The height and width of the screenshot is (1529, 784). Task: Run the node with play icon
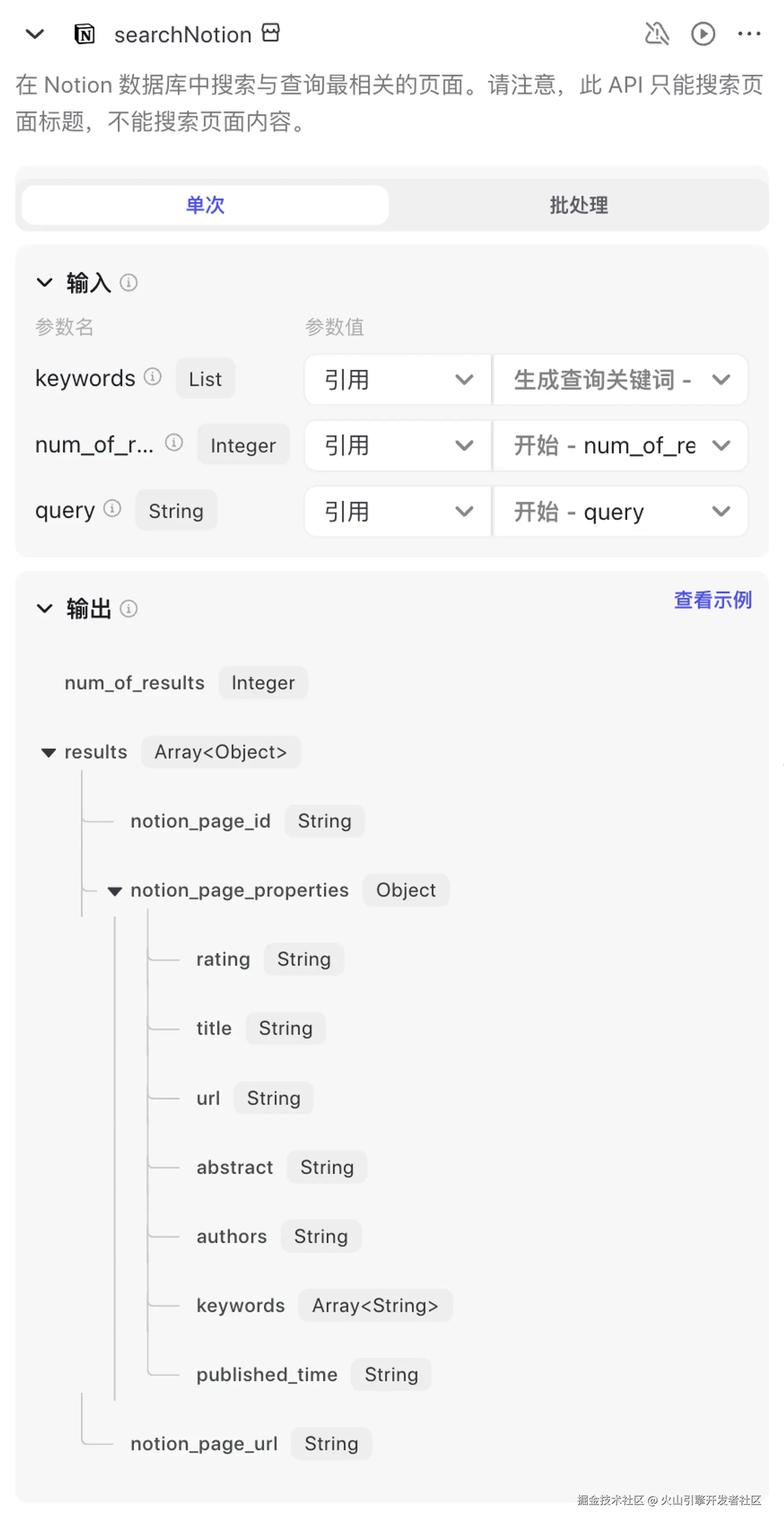(703, 34)
